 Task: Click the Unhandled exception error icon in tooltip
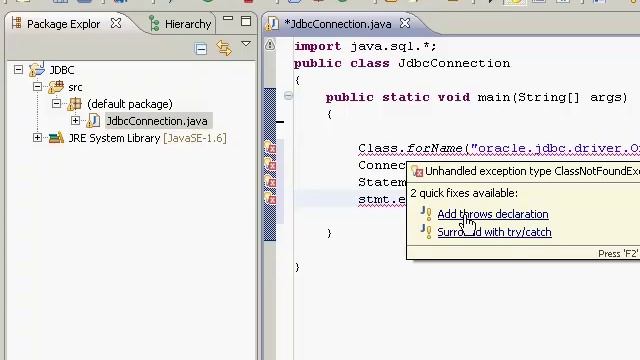point(417,171)
